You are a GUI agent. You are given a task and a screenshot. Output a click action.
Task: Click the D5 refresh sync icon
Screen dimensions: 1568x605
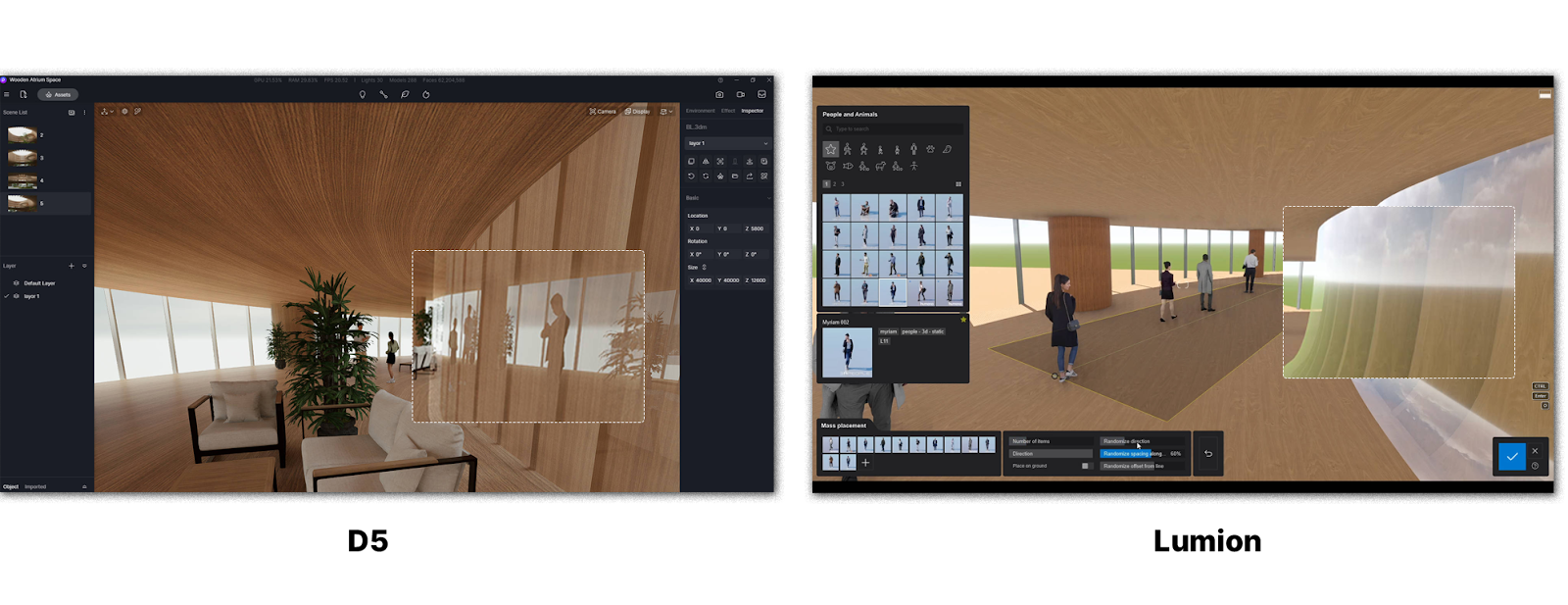[426, 95]
